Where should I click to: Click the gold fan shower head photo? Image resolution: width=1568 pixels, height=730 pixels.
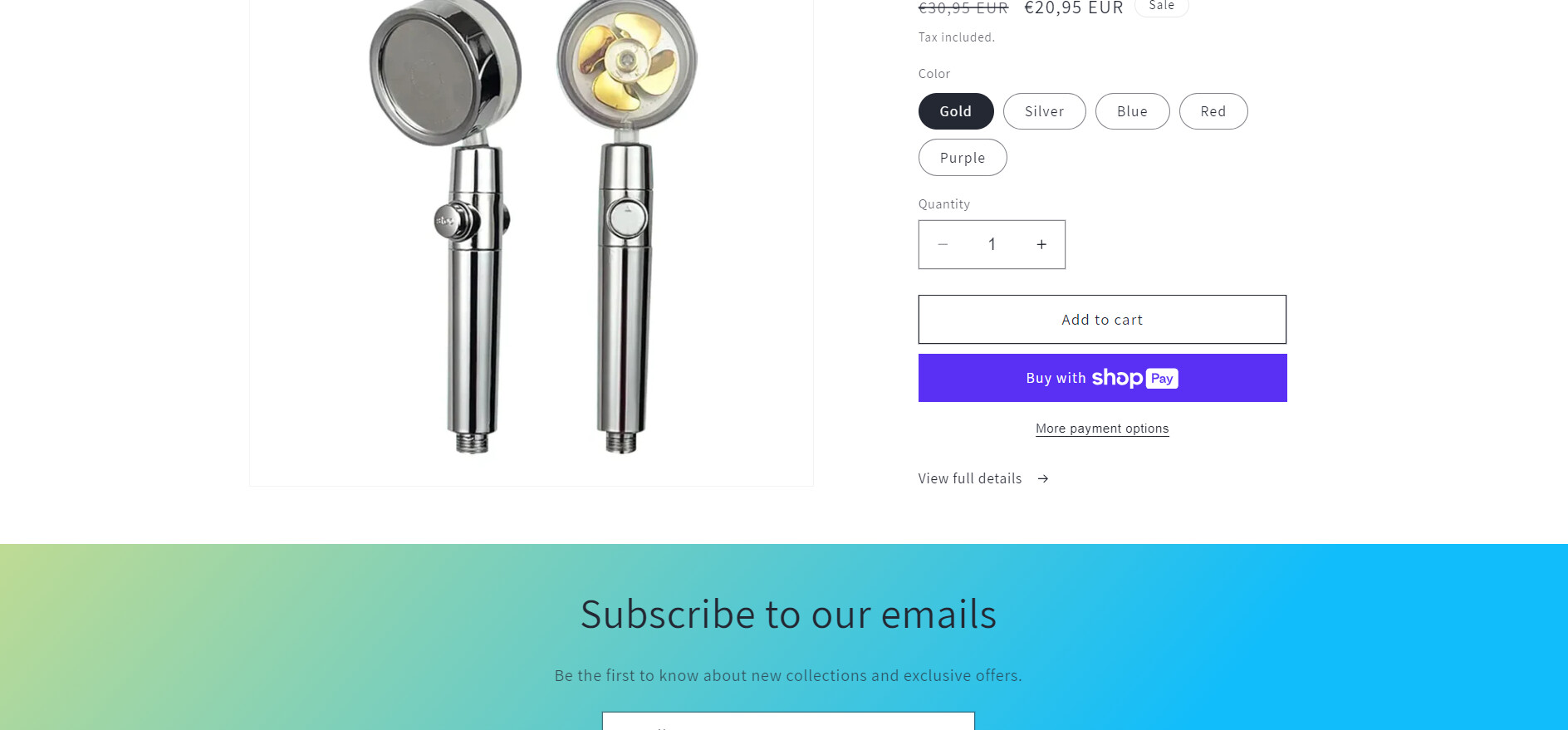(x=625, y=226)
